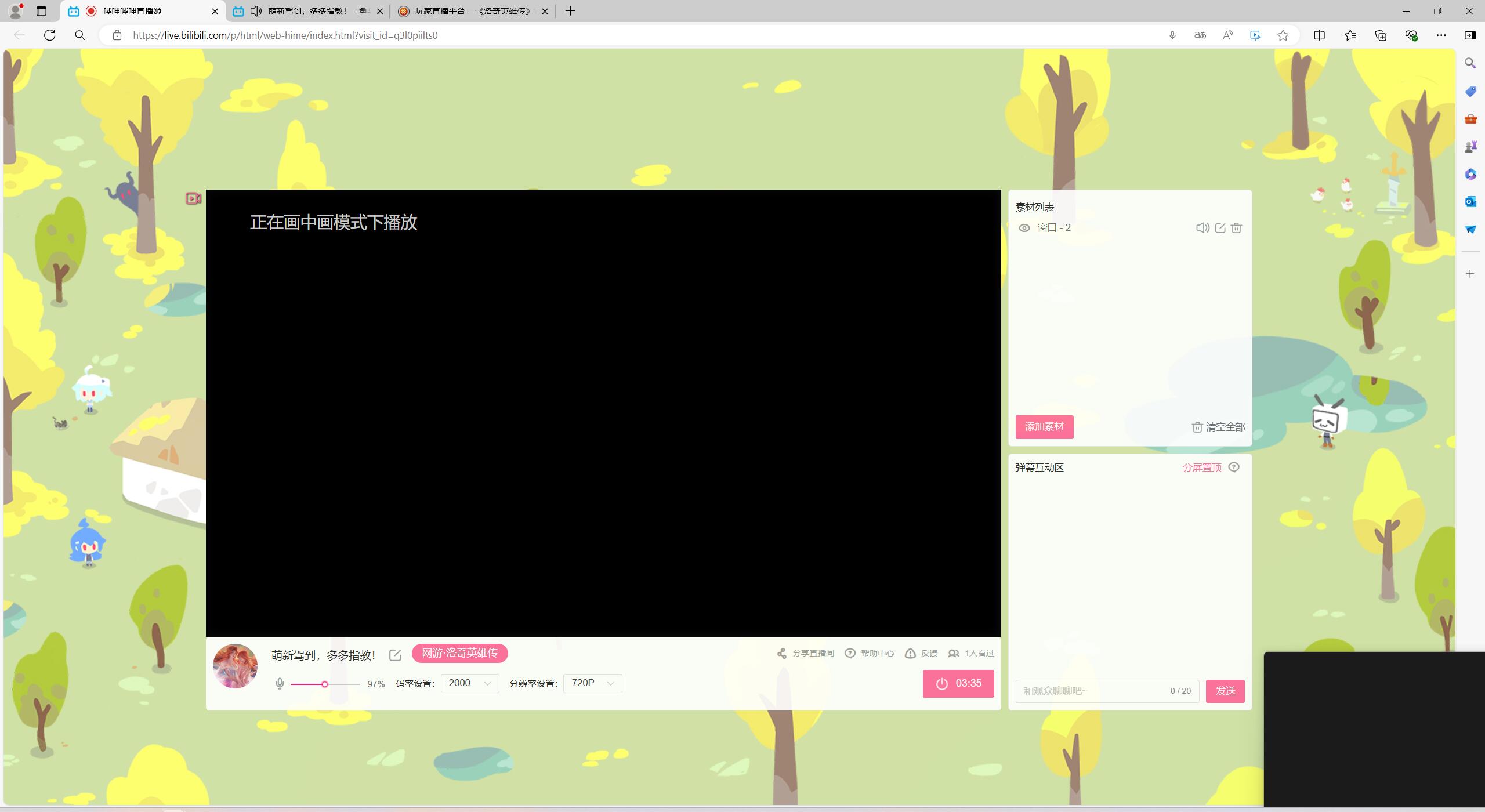The height and width of the screenshot is (812, 1485).
Task: Toggle the Edge sidebar button
Action: point(1470,35)
